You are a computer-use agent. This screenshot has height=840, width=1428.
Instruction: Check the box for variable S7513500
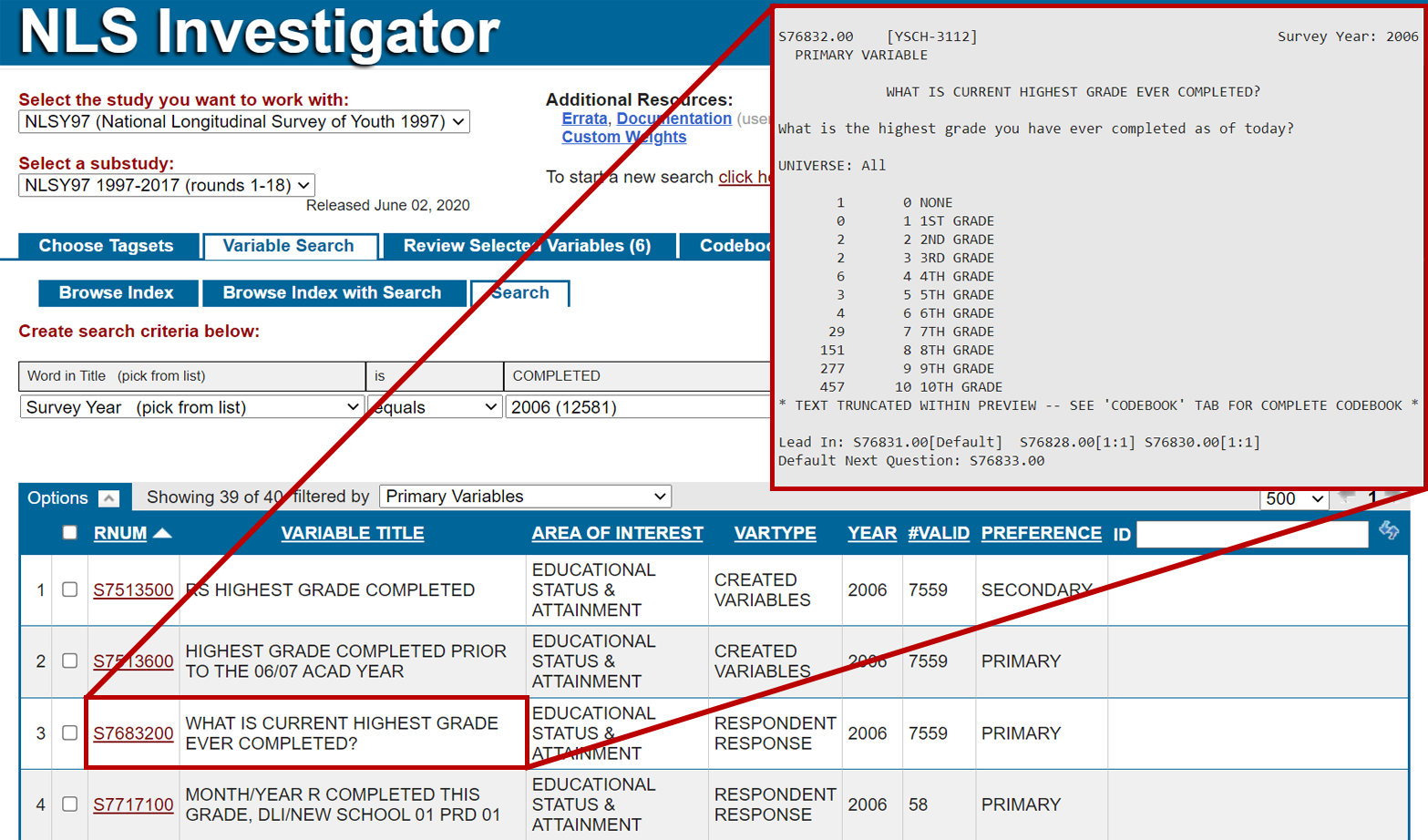click(x=69, y=589)
